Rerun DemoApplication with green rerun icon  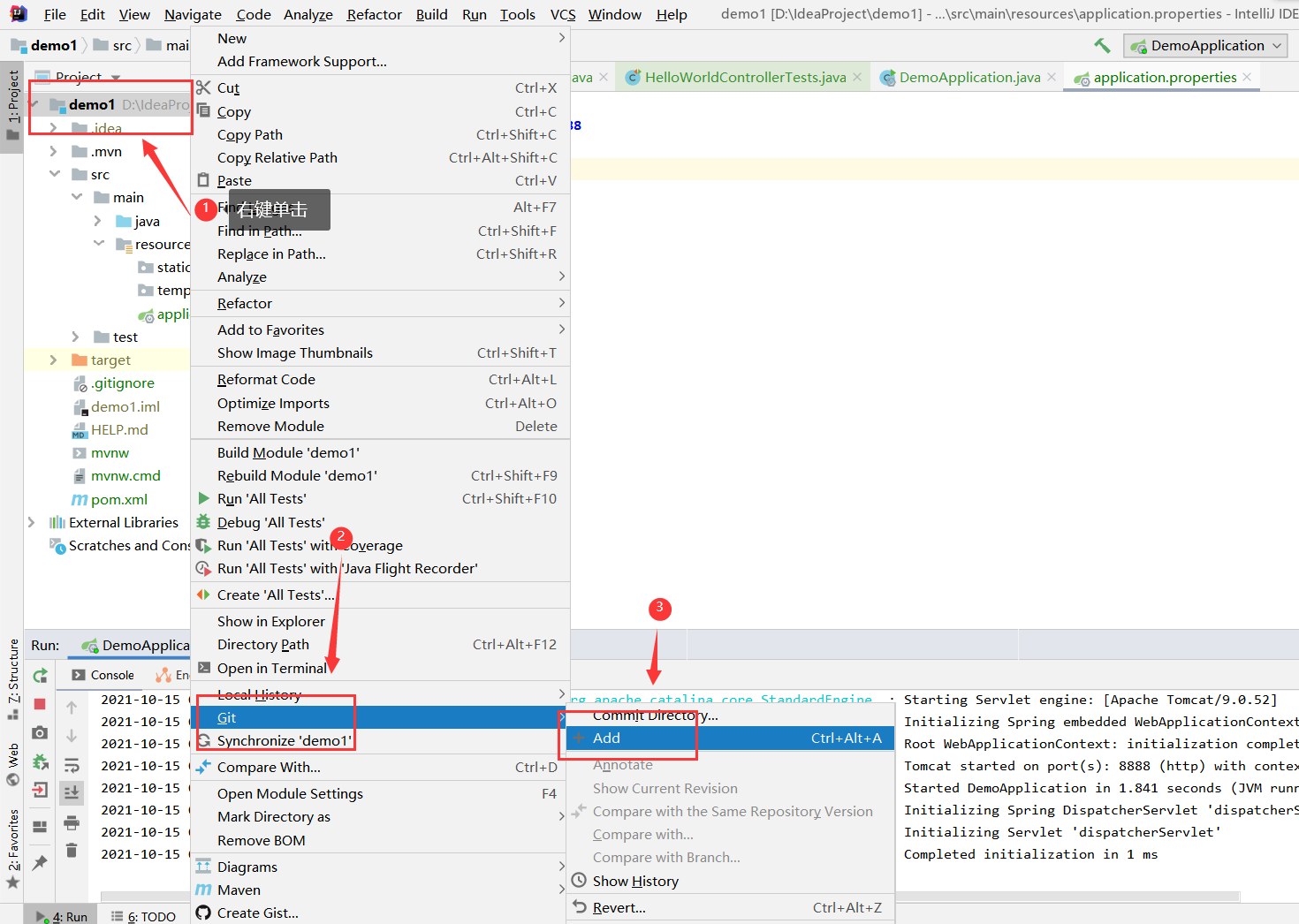[40, 676]
